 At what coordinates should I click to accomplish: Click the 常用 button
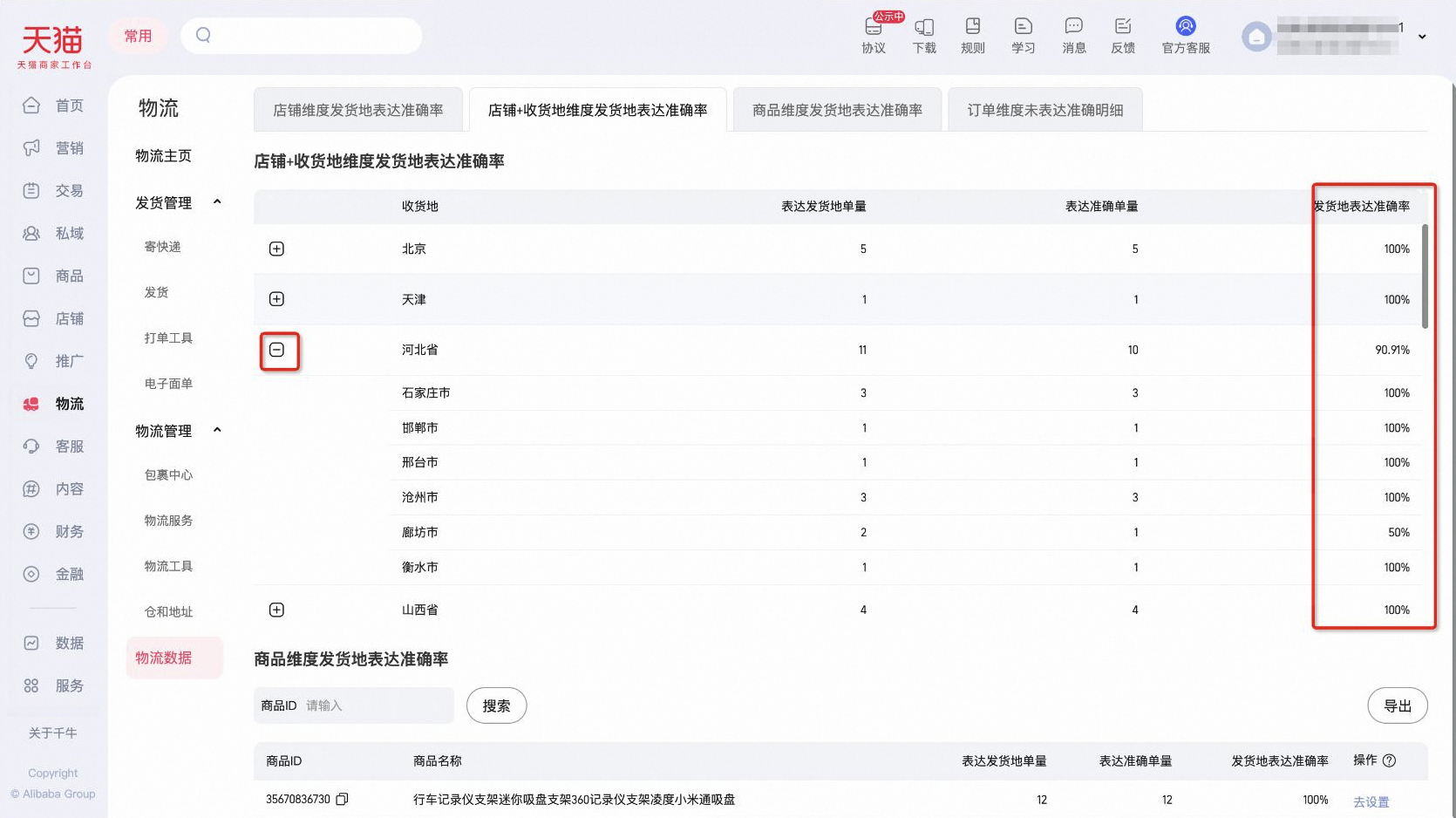(138, 36)
